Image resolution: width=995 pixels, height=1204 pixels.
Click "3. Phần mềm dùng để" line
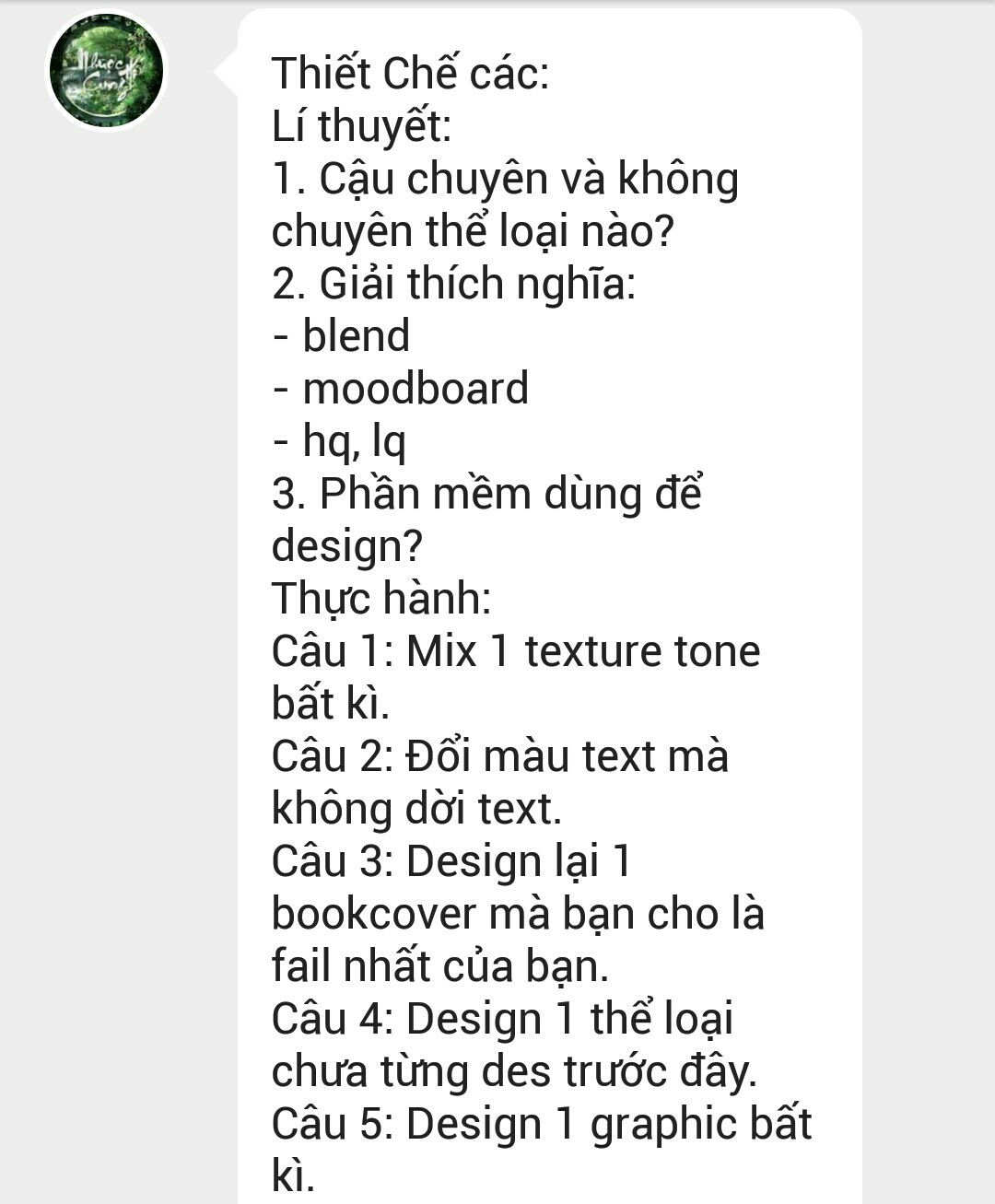[x=487, y=494]
